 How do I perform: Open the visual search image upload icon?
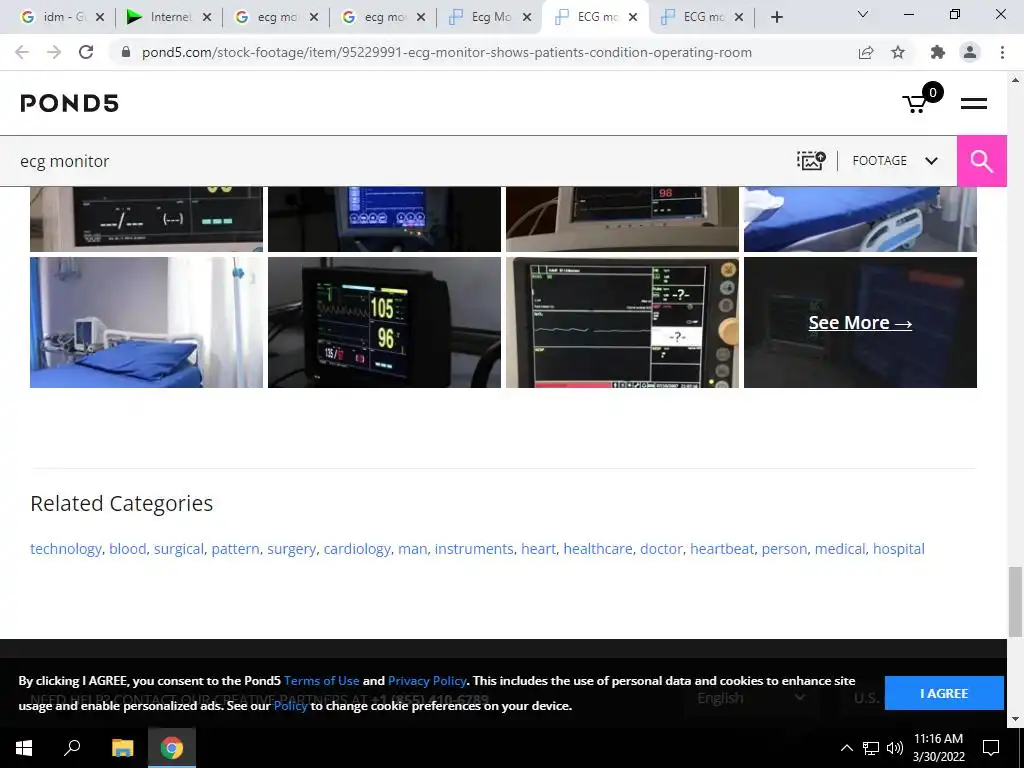(x=811, y=161)
